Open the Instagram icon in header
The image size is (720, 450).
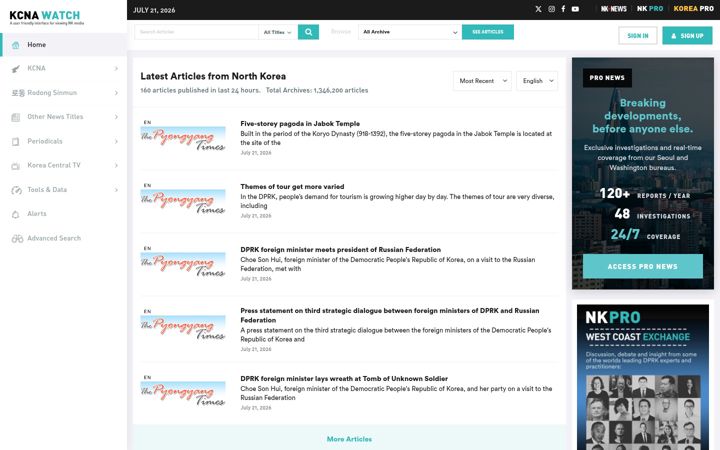click(551, 9)
